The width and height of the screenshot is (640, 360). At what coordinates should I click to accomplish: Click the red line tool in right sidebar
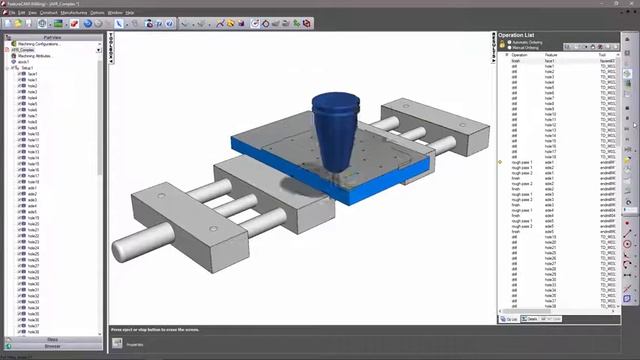coord(627,233)
